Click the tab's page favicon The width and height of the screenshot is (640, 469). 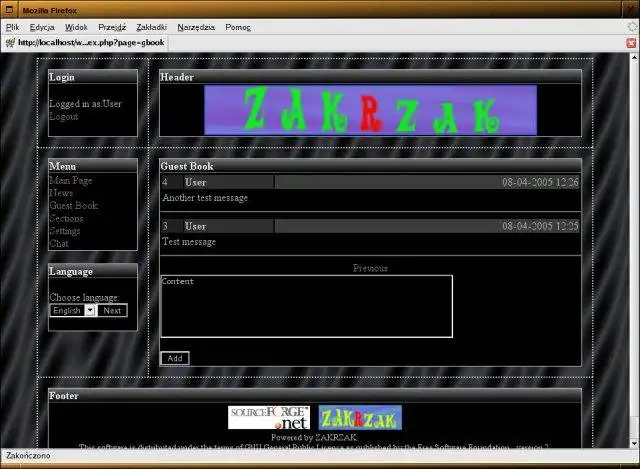[x=10, y=42]
